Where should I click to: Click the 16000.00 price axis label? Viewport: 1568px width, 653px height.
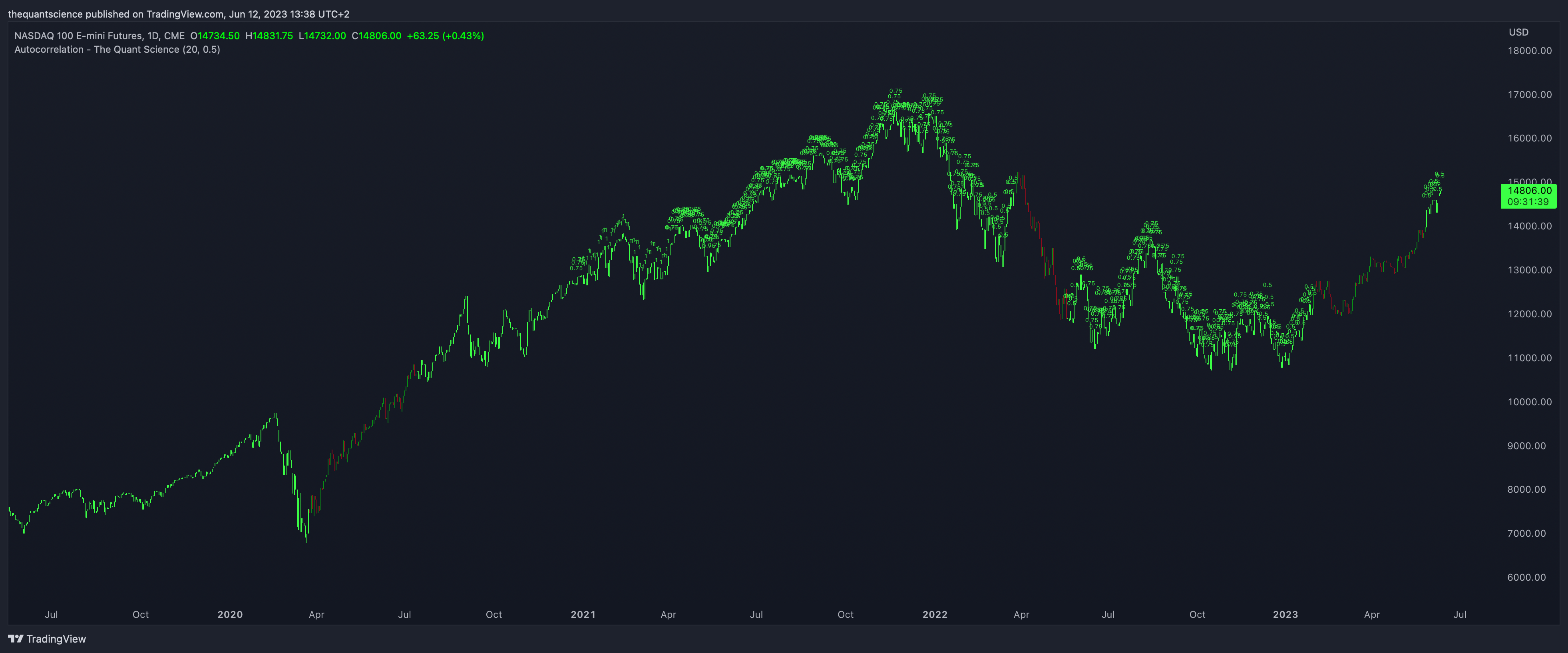(x=1530, y=138)
